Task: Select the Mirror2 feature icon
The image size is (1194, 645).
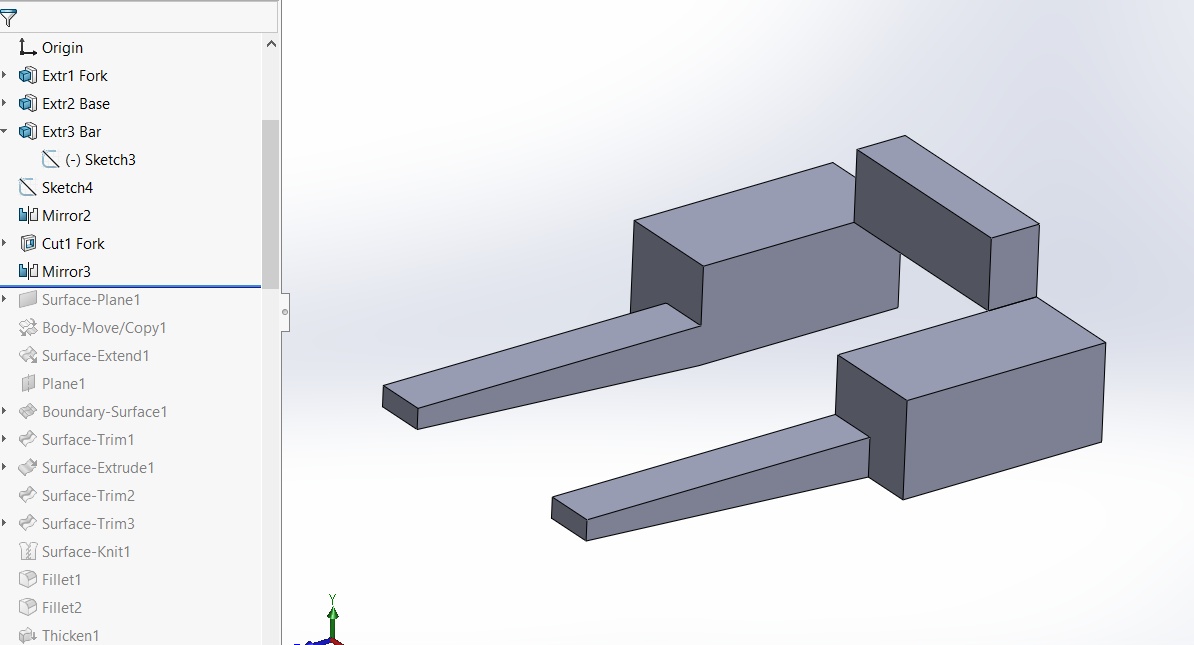Action: pos(28,215)
